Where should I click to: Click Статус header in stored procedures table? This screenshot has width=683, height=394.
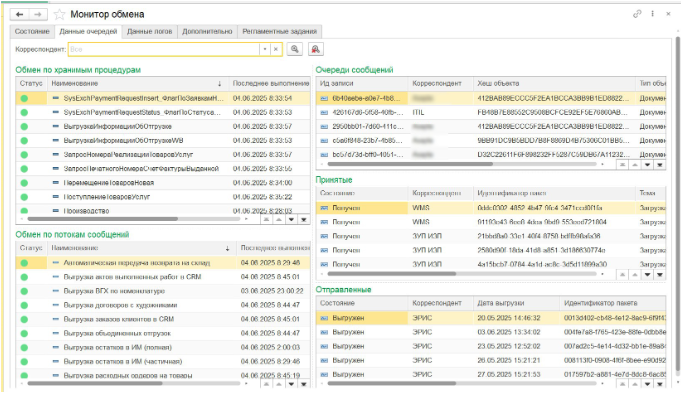click(x=31, y=83)
